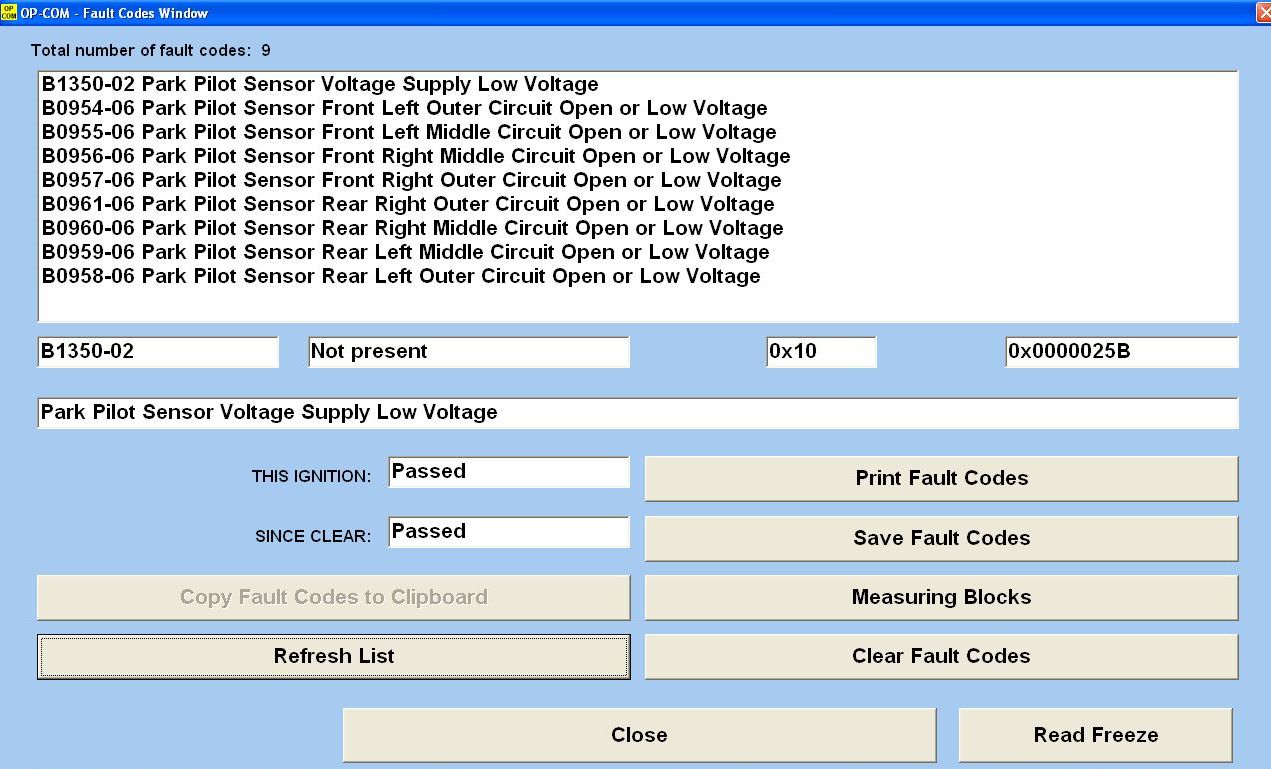Select B0957-06 Front Right Outer fault
The width and height of the screenshot is (1271, 769).
click(x=411, y=180)
